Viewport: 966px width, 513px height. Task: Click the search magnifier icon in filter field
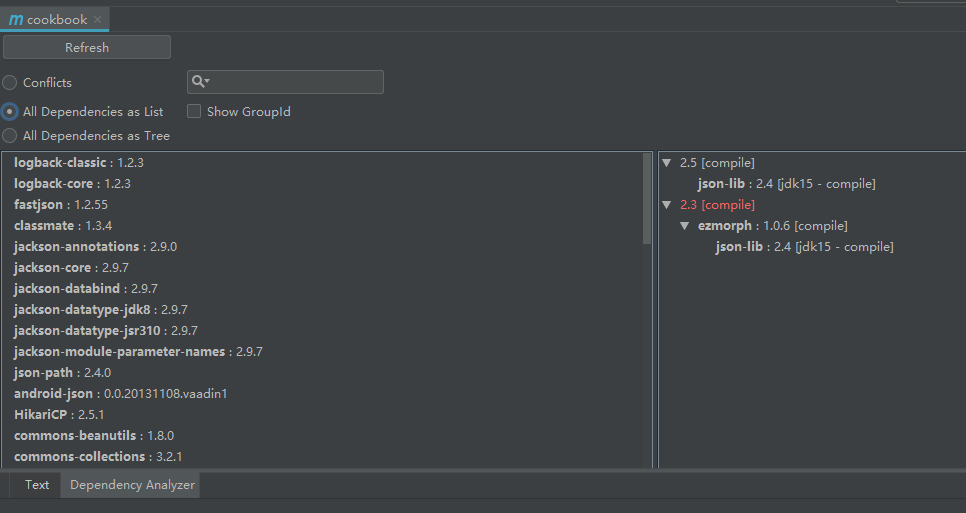point(200,81)
